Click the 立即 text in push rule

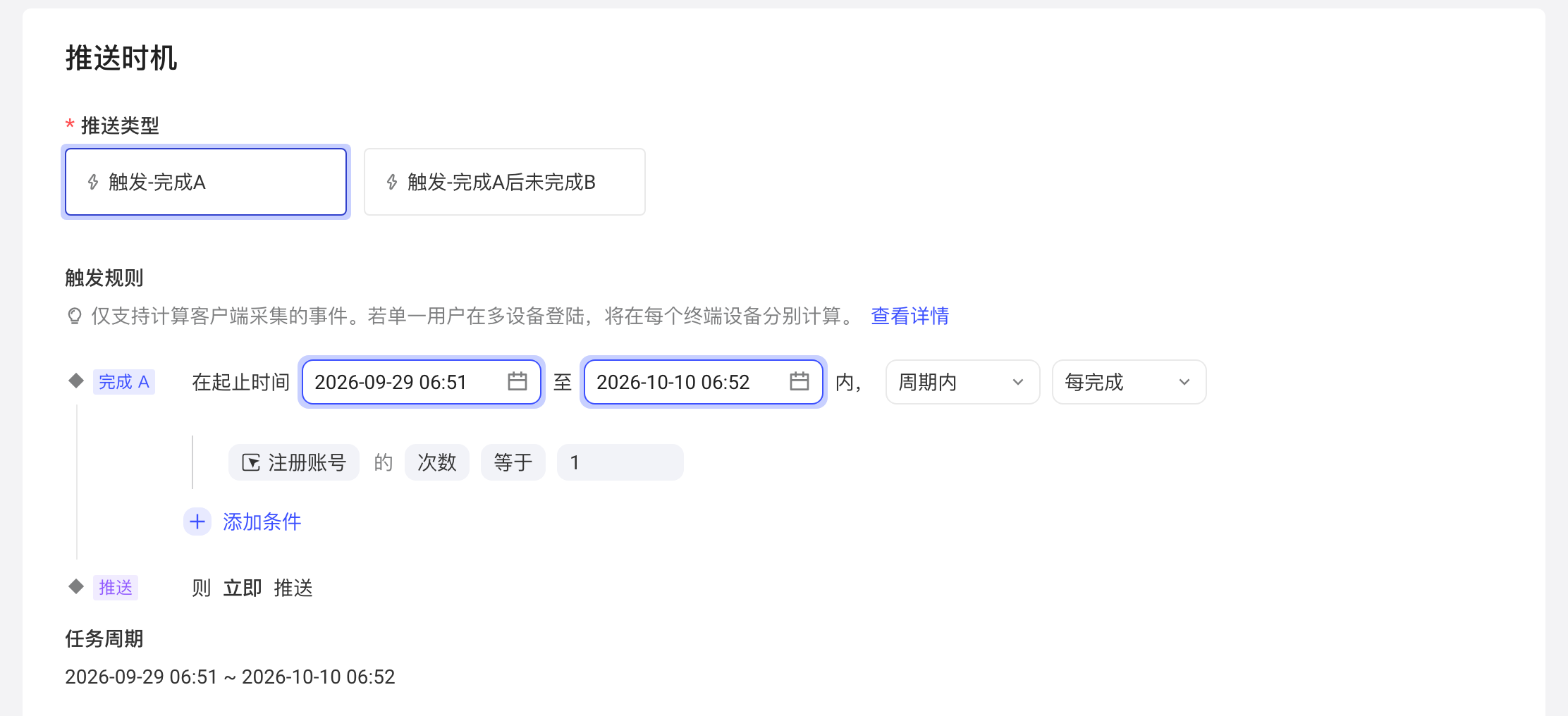pyautogui.click(x=243, y=588)
